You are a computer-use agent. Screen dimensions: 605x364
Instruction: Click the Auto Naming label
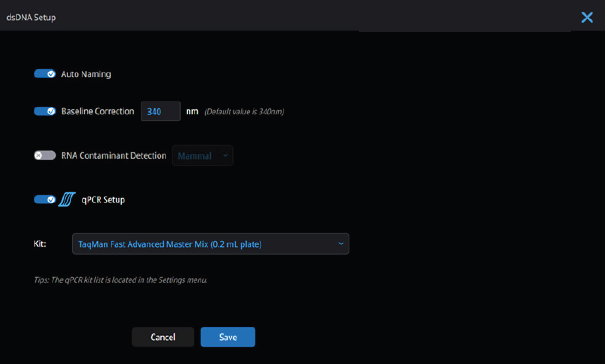tap(86, 74)
